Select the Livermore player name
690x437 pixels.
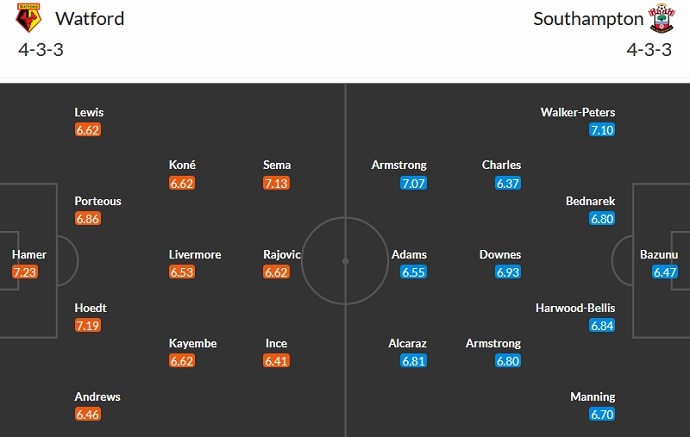tap(195, 254)
